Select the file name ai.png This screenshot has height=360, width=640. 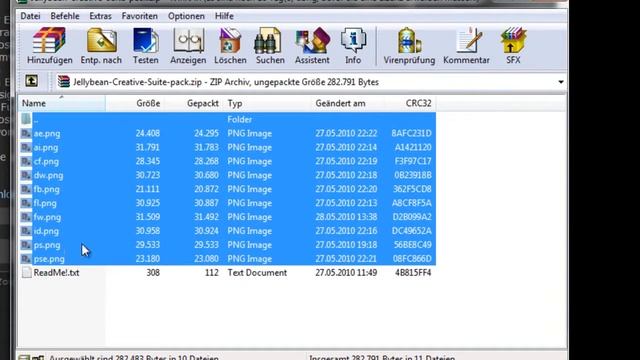[x=46, y=147]
